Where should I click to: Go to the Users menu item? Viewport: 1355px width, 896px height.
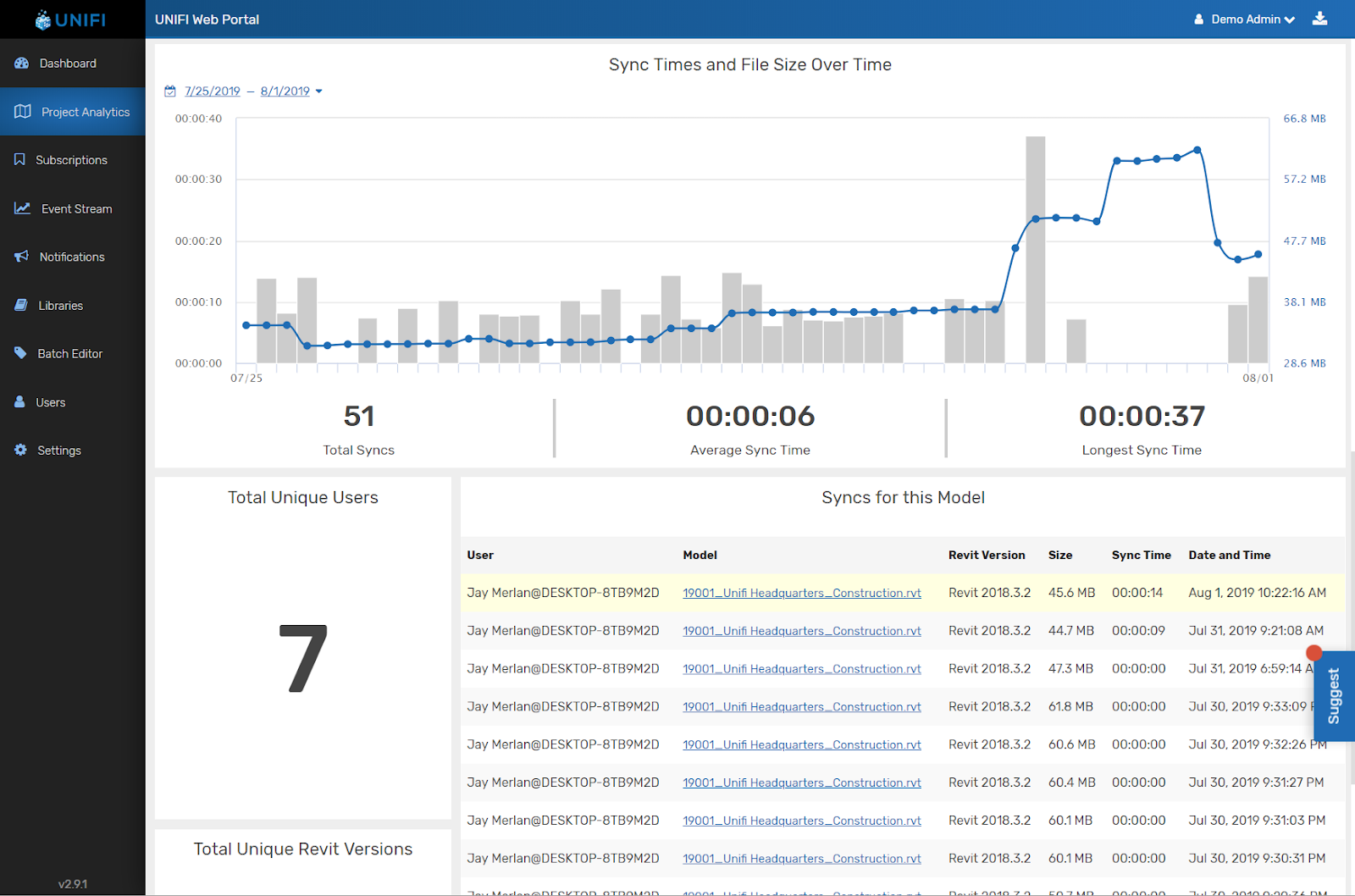tap(51, 402)
